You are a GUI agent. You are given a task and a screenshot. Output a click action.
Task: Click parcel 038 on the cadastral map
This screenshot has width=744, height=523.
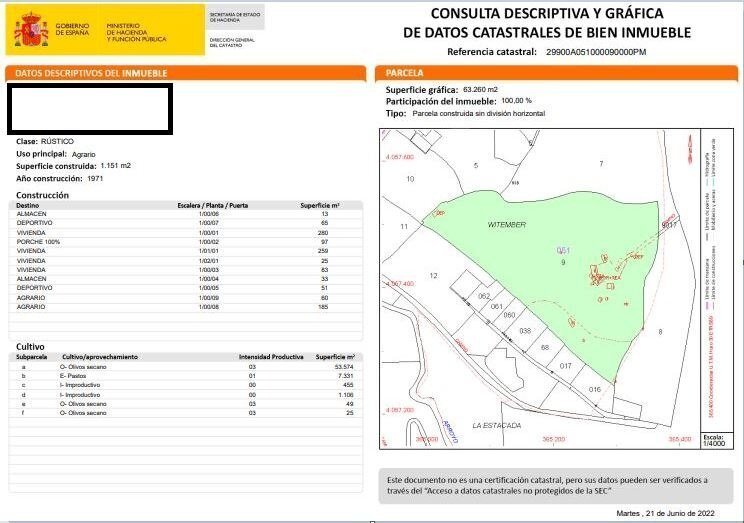click(x=525, y=331)
